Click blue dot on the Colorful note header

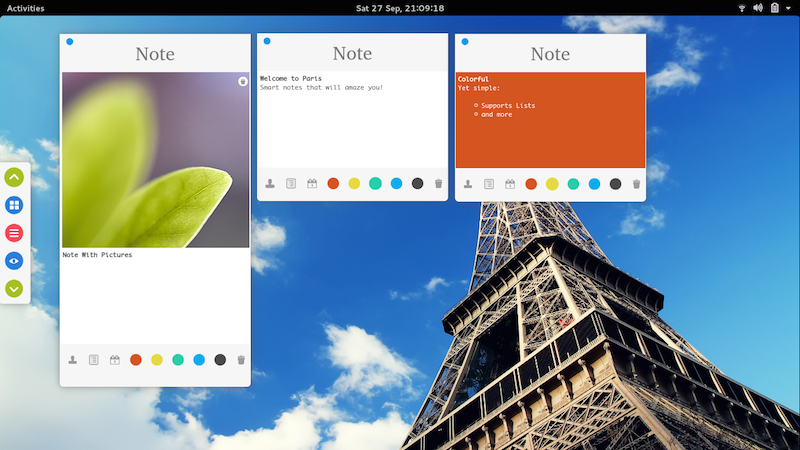[465, 41]
